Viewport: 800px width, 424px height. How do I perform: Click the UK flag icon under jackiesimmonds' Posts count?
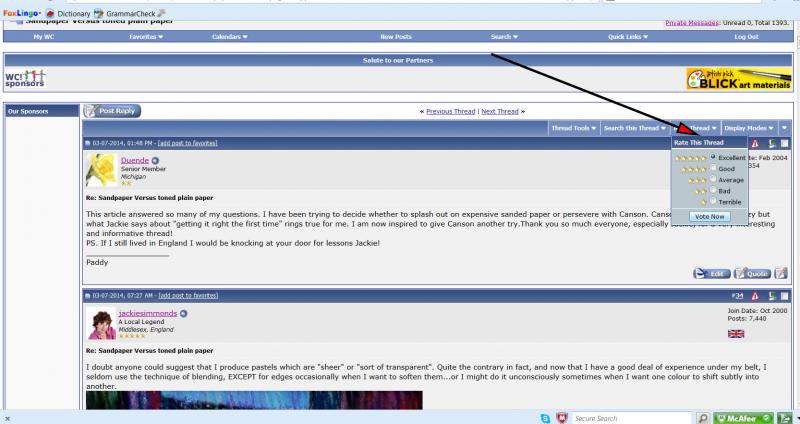[x=736, y=334]
